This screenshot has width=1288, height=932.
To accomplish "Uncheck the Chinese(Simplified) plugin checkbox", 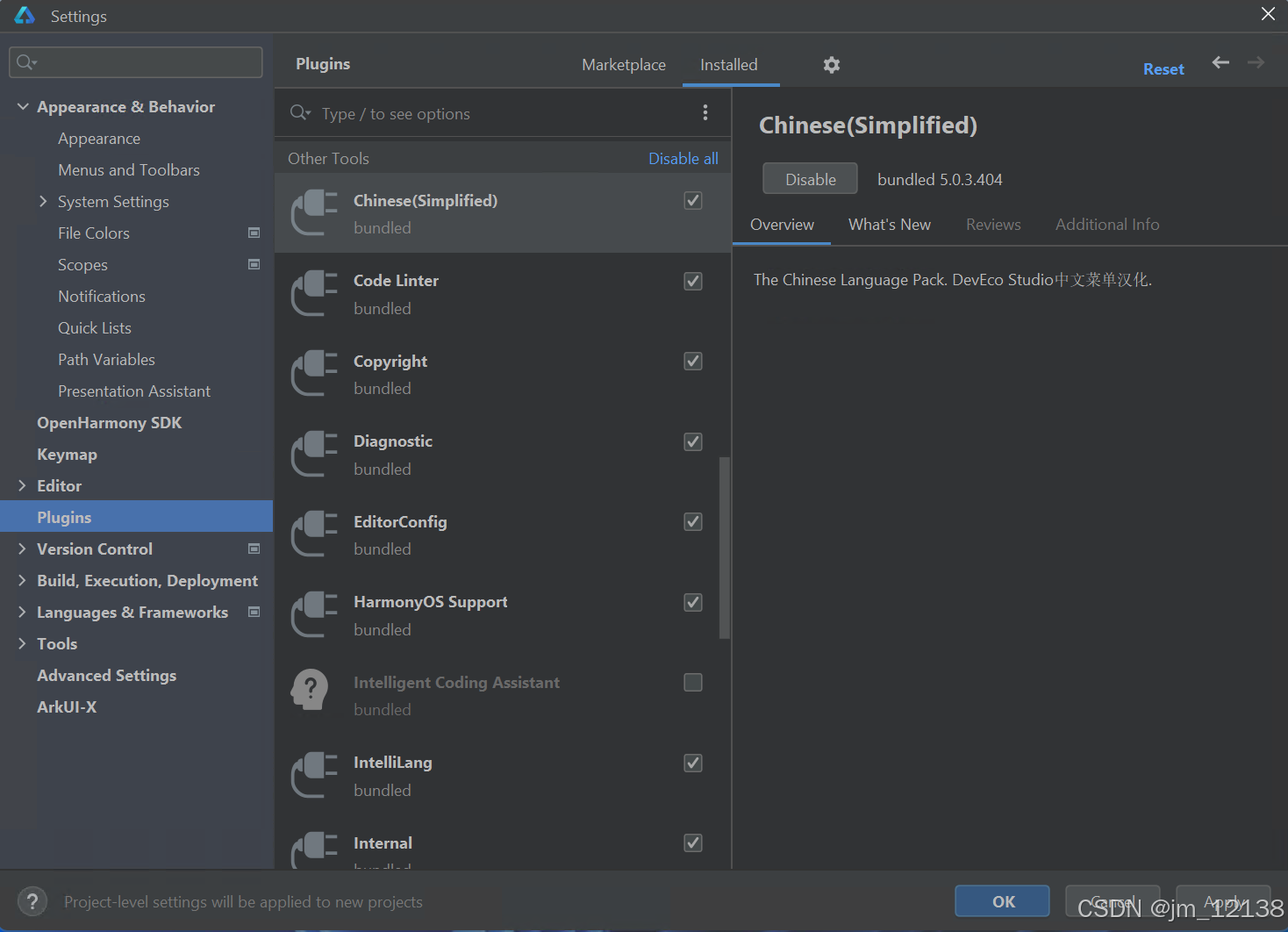I will click(x=693, y=200).
